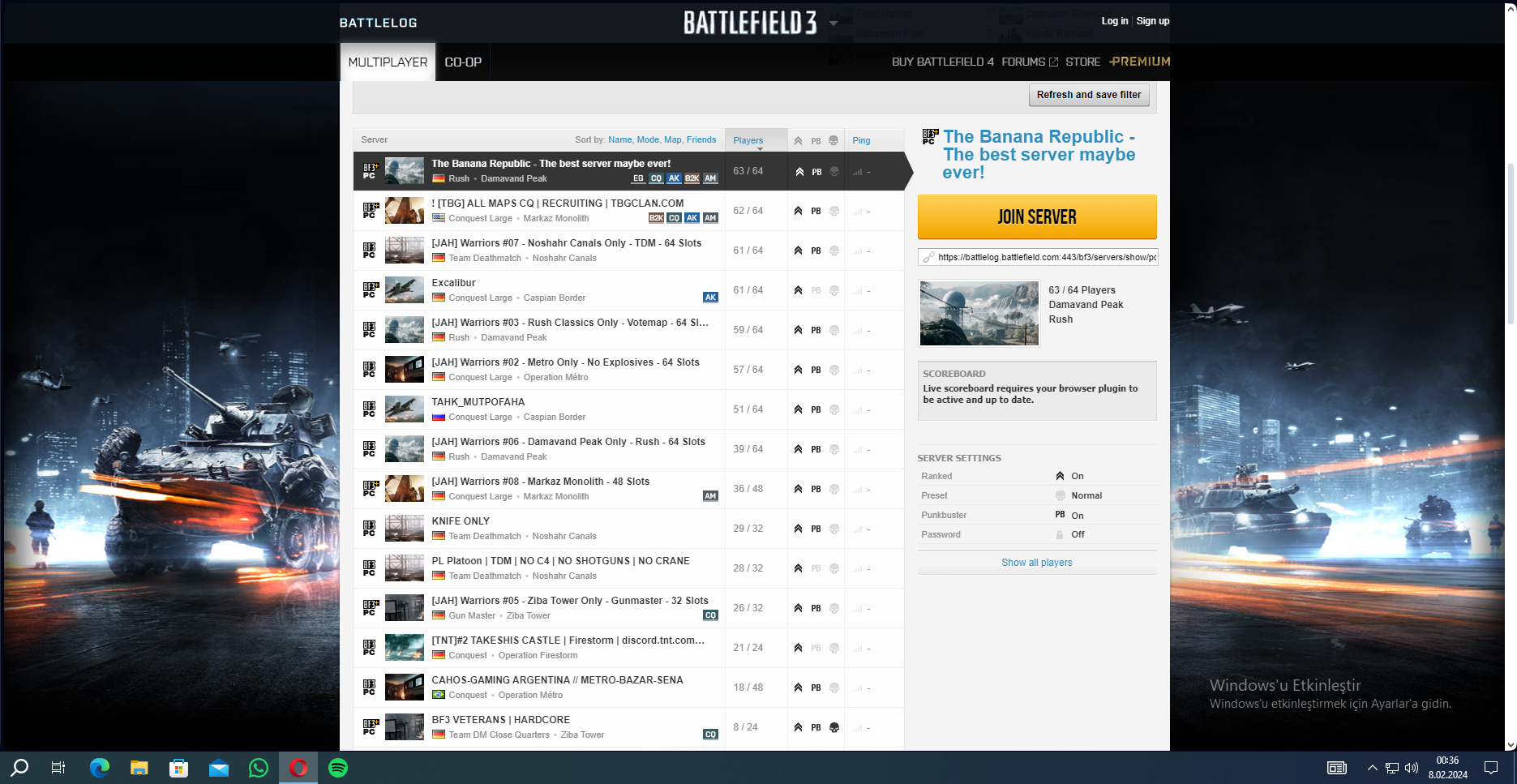
Task: Open WhatsApp from the taskbar
Action: point(259,768)
